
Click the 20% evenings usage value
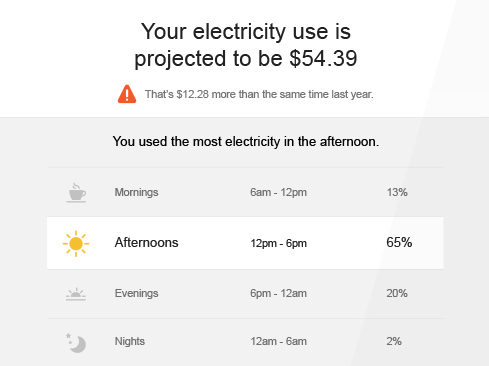point(397,293)
